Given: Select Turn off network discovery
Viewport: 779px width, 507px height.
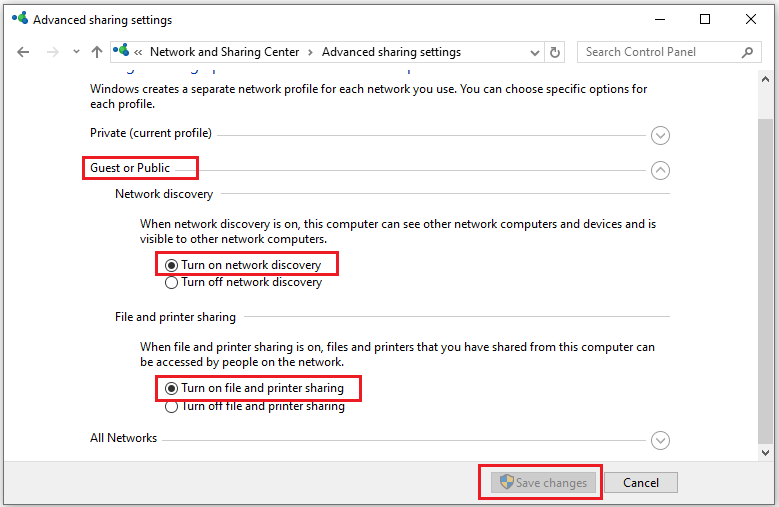Looking at the screenshot, I should 172,282.
